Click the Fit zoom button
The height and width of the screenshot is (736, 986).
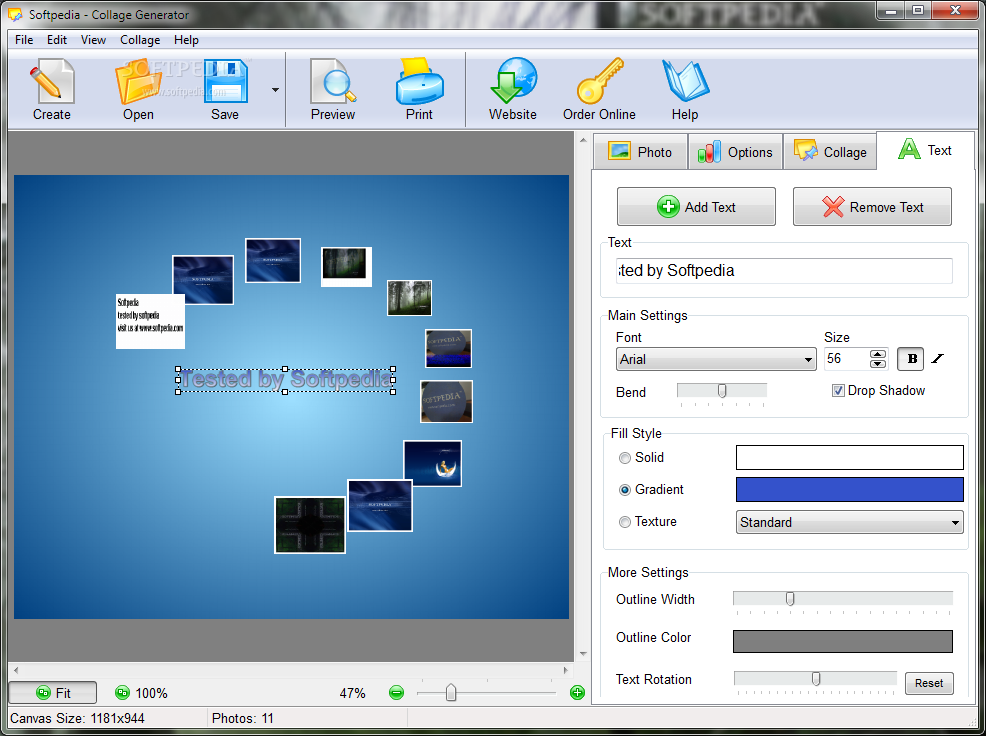53,693
